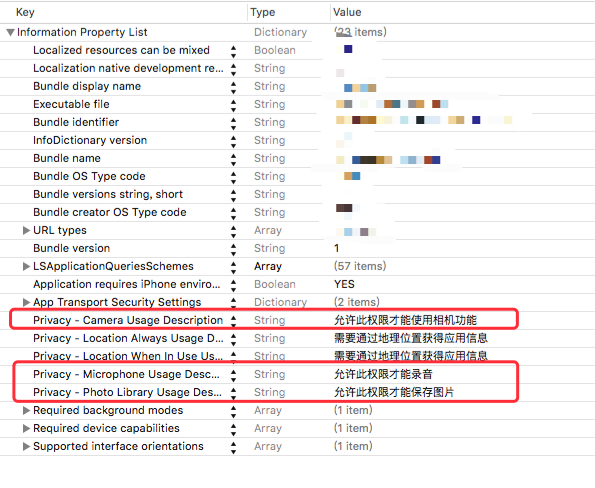Image resolution: width=595 pixels, height=488 pixels.
Task: Expand App Transport Security Settings dictionary
Action: click(26, 302)
